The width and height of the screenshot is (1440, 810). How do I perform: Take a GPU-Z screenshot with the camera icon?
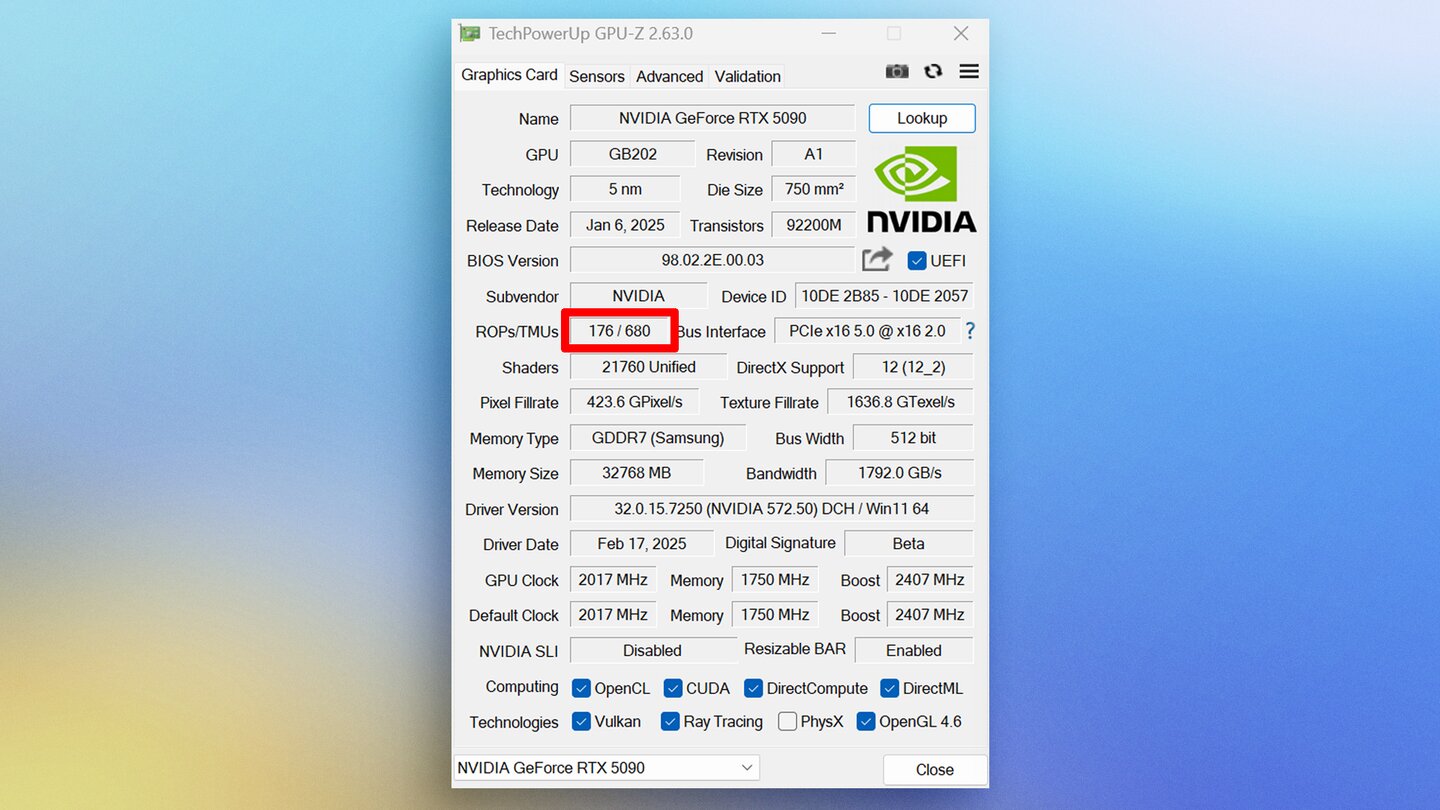point(897,71)
